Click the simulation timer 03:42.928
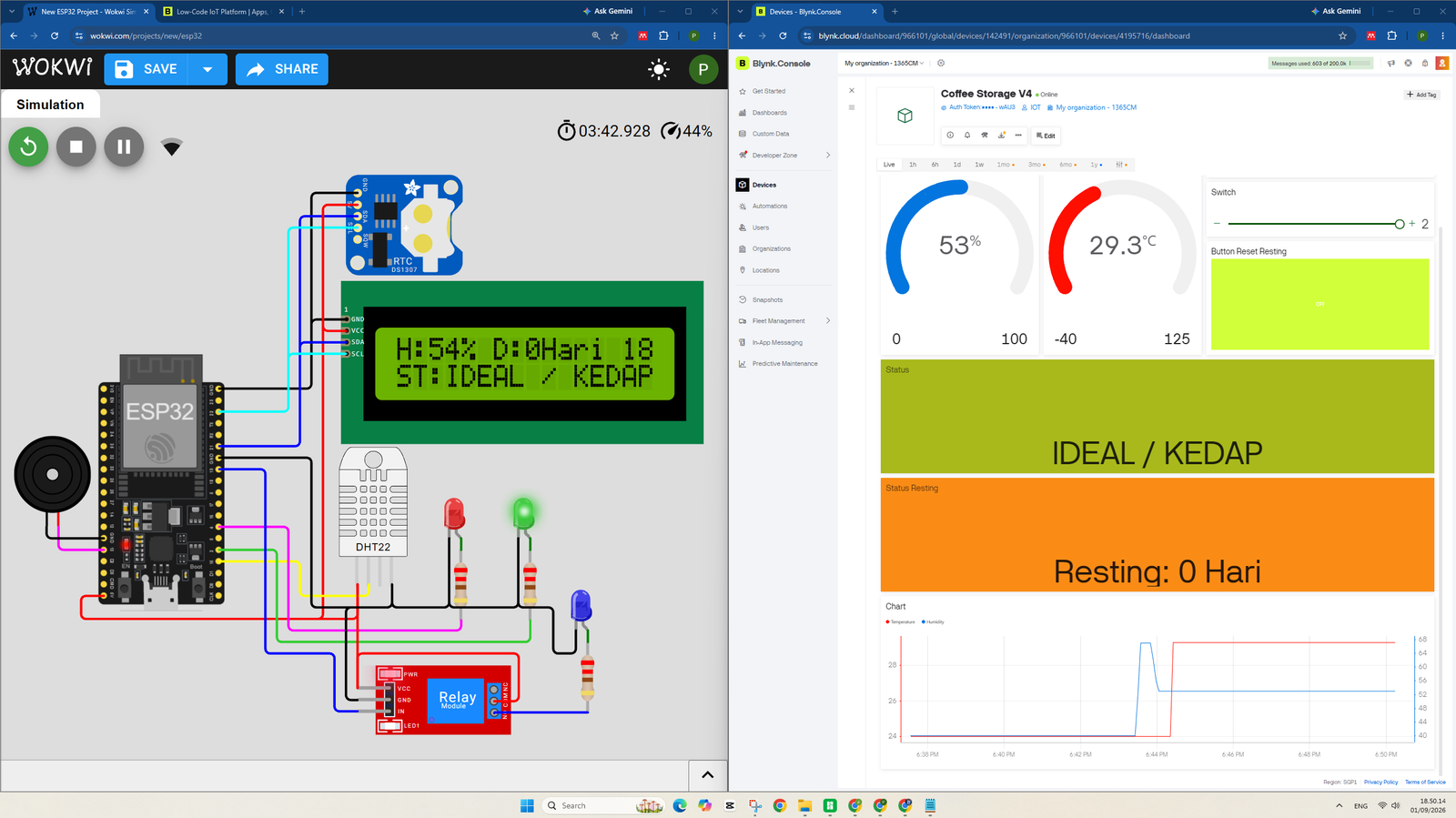Screen dimensions: 1456x818 (x=604, y=131)
